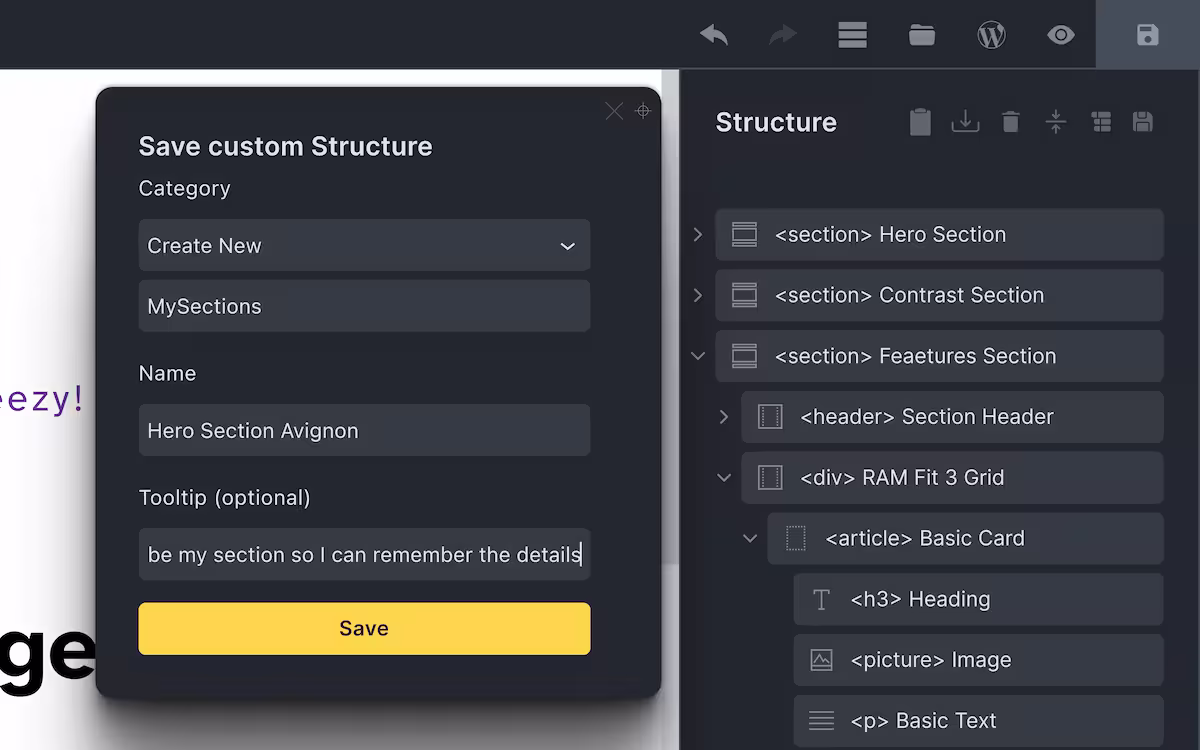Click the save icon in the top toolbar

click(x=1148, y=34)
